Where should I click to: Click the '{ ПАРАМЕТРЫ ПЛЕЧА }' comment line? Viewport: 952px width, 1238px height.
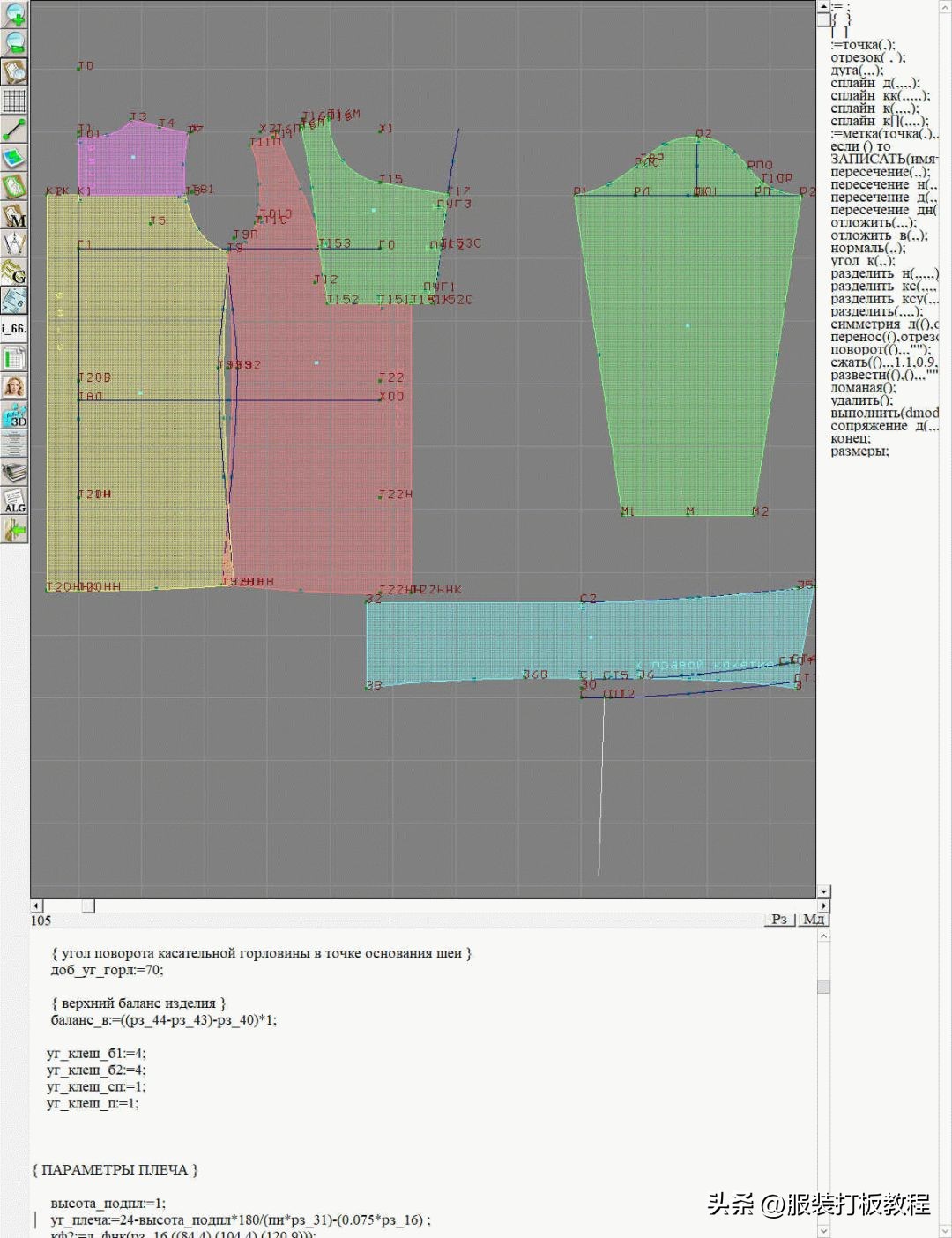[x=115, y=1169]
